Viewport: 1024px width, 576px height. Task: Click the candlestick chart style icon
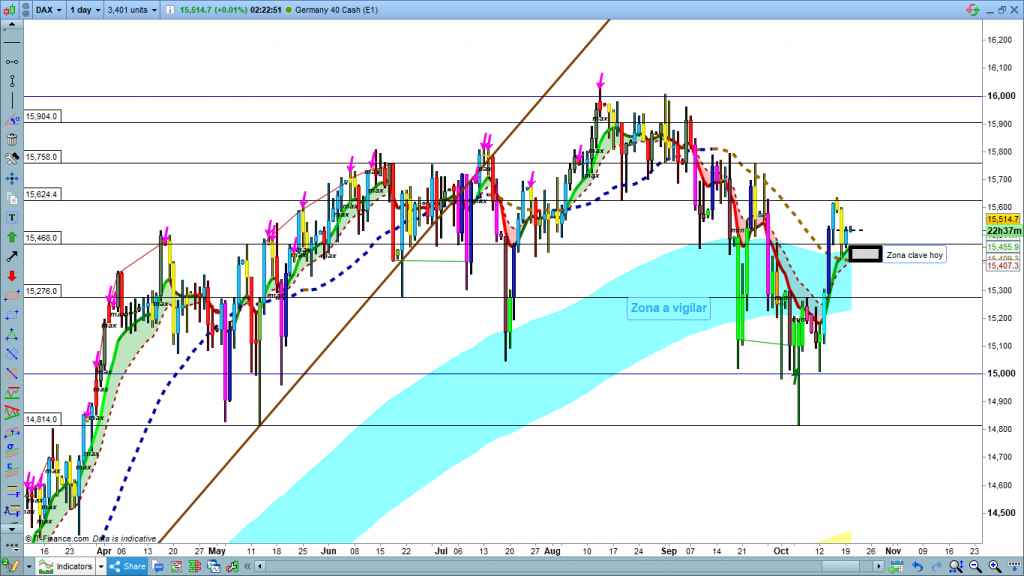pyautogui.click(x=11, y=9)
